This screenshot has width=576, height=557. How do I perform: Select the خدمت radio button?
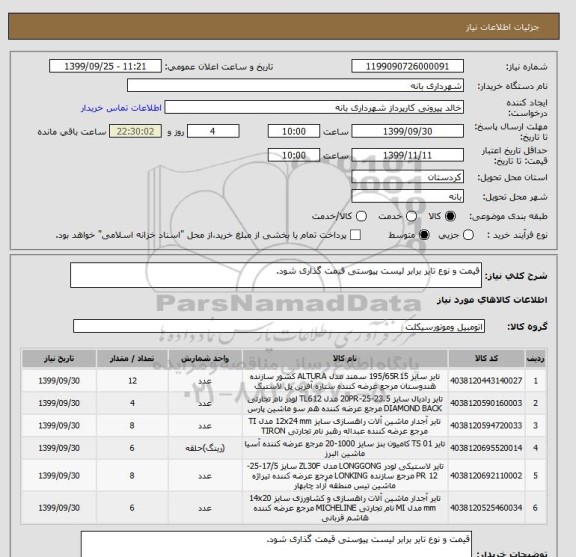pyautogui.click(x=411, y=216)
